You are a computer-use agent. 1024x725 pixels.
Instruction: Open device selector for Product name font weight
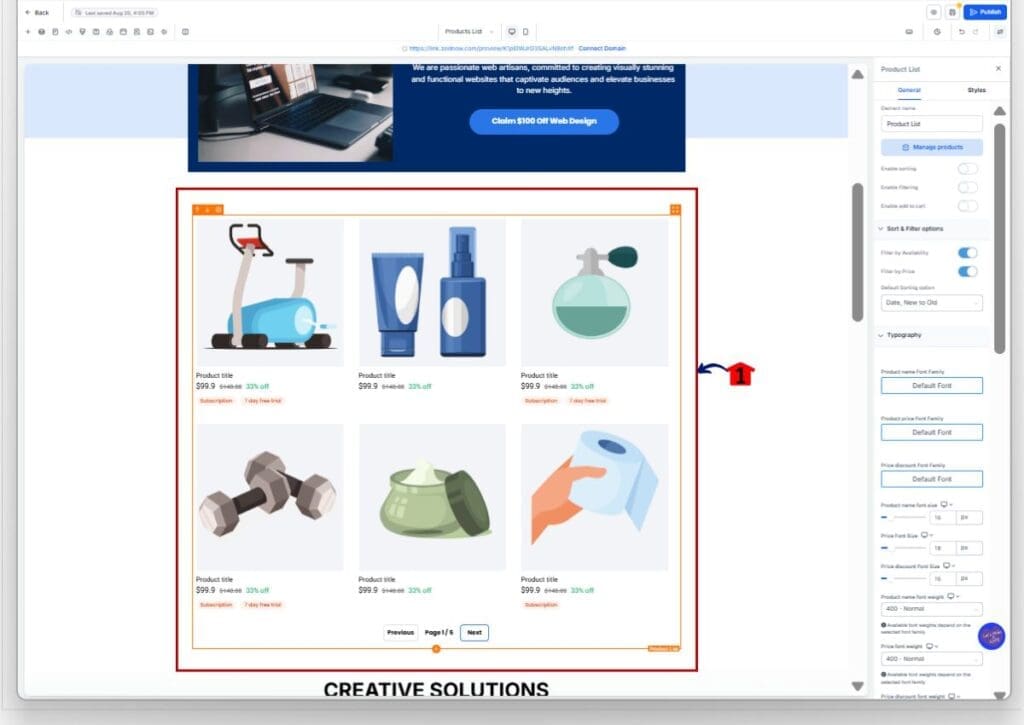952,597
